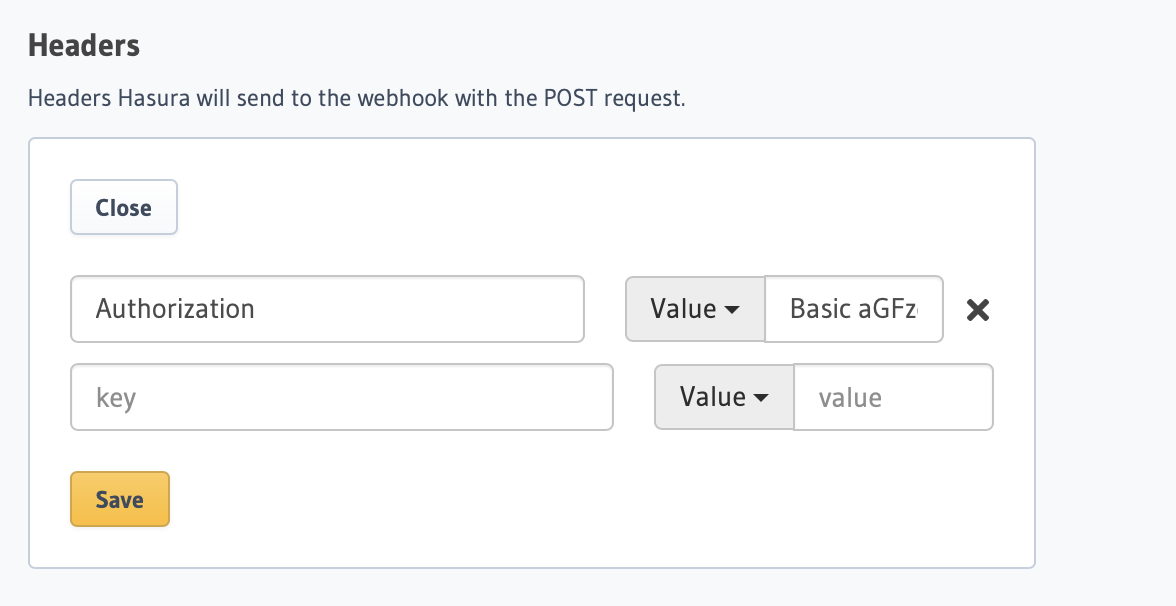Close the headers editor with the Close button
Image resolution: width=1176 pixels, height=606 pixels.
124,207
